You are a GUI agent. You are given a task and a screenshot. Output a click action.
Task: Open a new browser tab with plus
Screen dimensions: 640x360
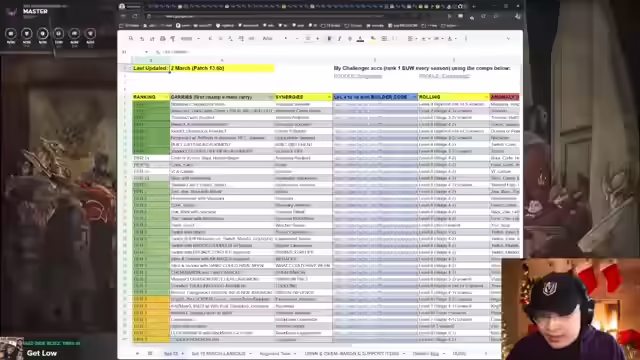[x=474, y=6]
